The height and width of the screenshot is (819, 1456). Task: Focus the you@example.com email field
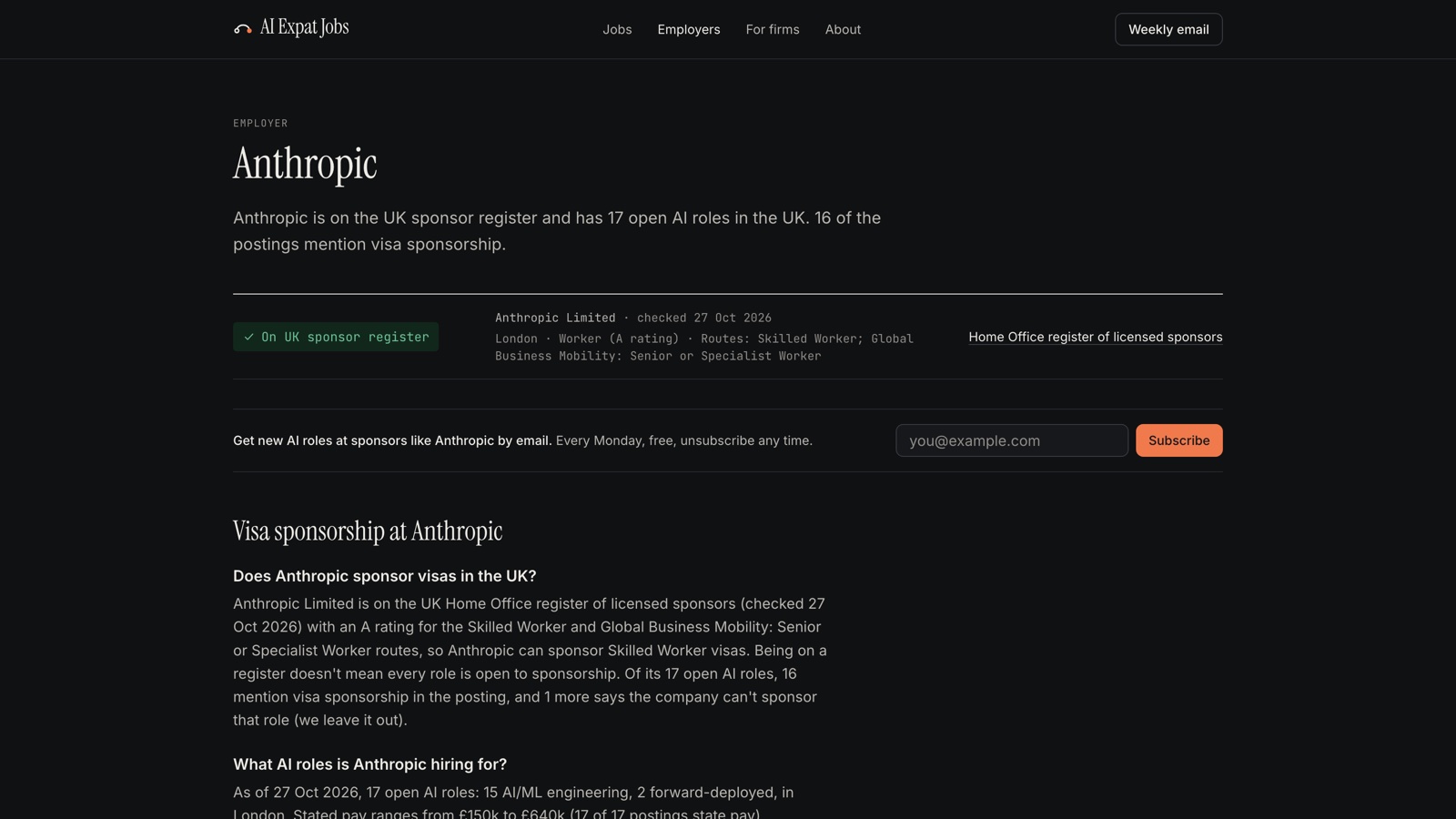[1012, 440]
